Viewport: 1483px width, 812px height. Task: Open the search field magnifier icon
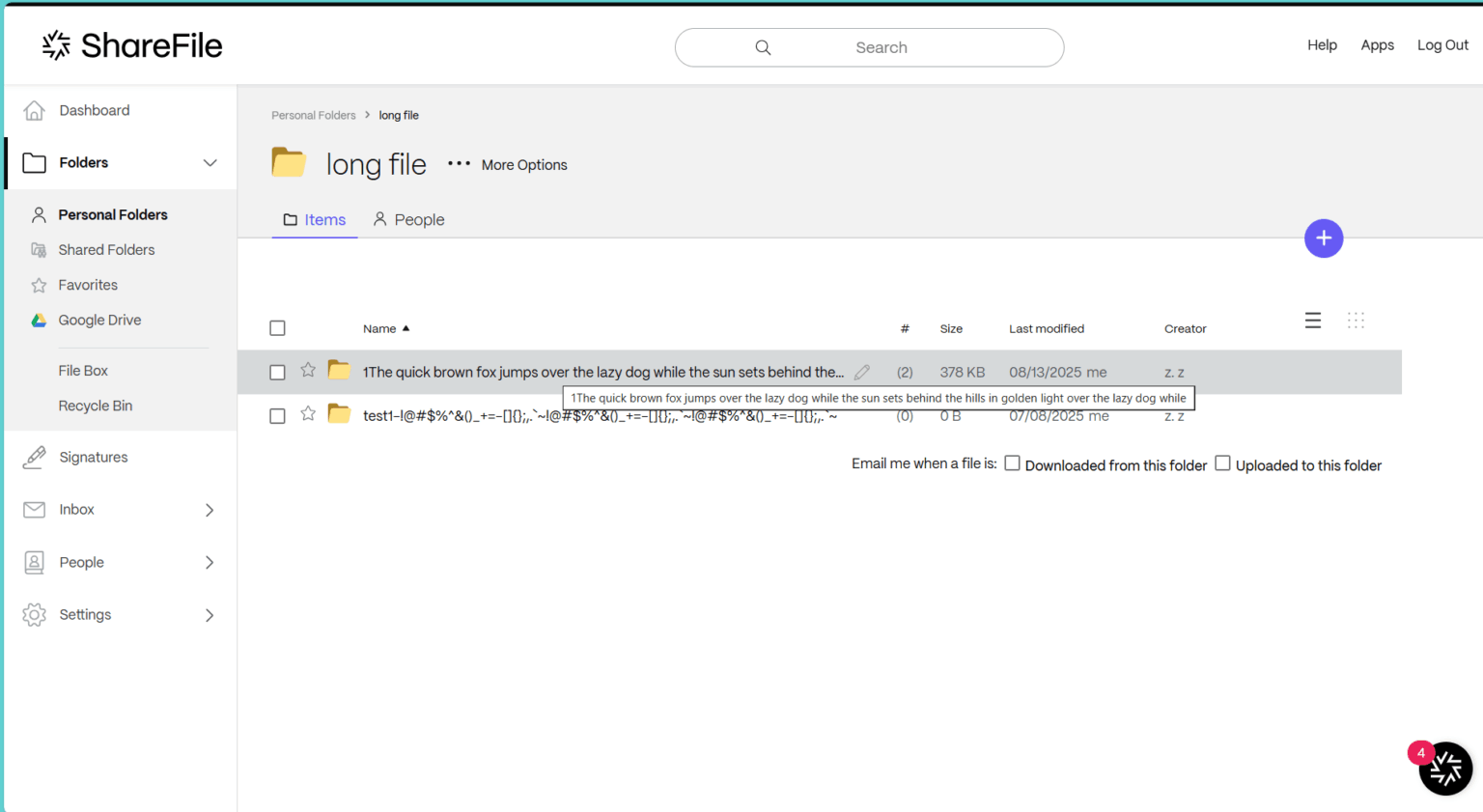pos(763,46)
